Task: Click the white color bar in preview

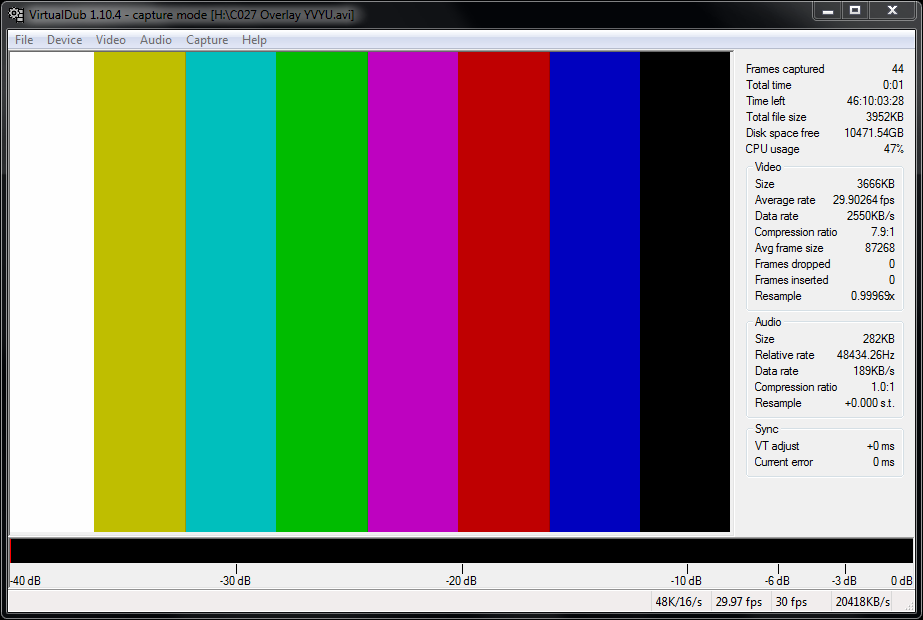Action: 52,292
